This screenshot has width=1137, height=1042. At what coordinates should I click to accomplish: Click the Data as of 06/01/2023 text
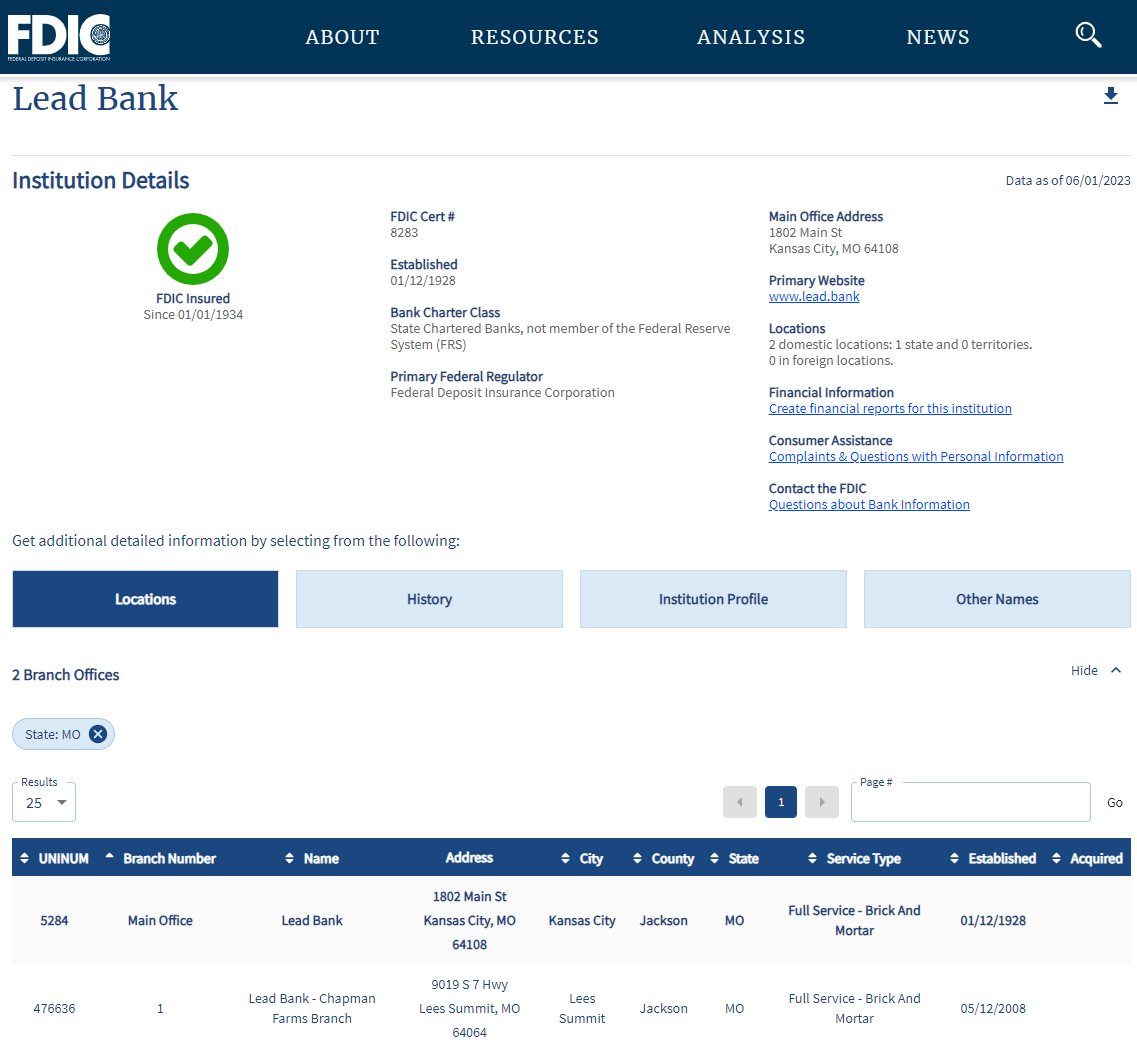click(x=1067, y=181)
